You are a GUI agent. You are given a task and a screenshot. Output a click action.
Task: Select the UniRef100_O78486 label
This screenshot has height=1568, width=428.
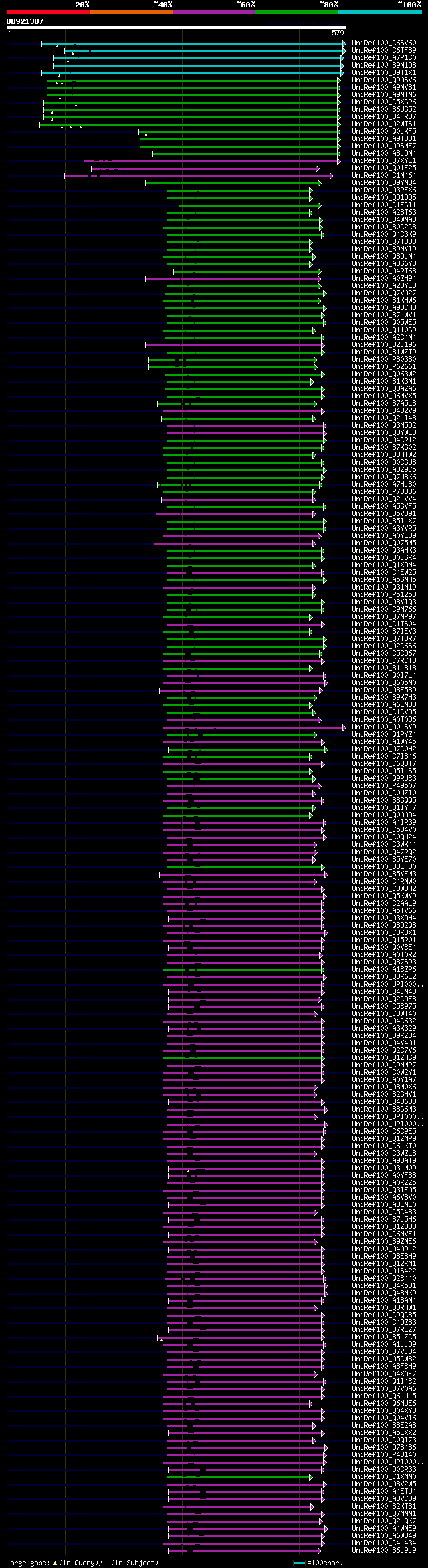[x=384, y=1448]
